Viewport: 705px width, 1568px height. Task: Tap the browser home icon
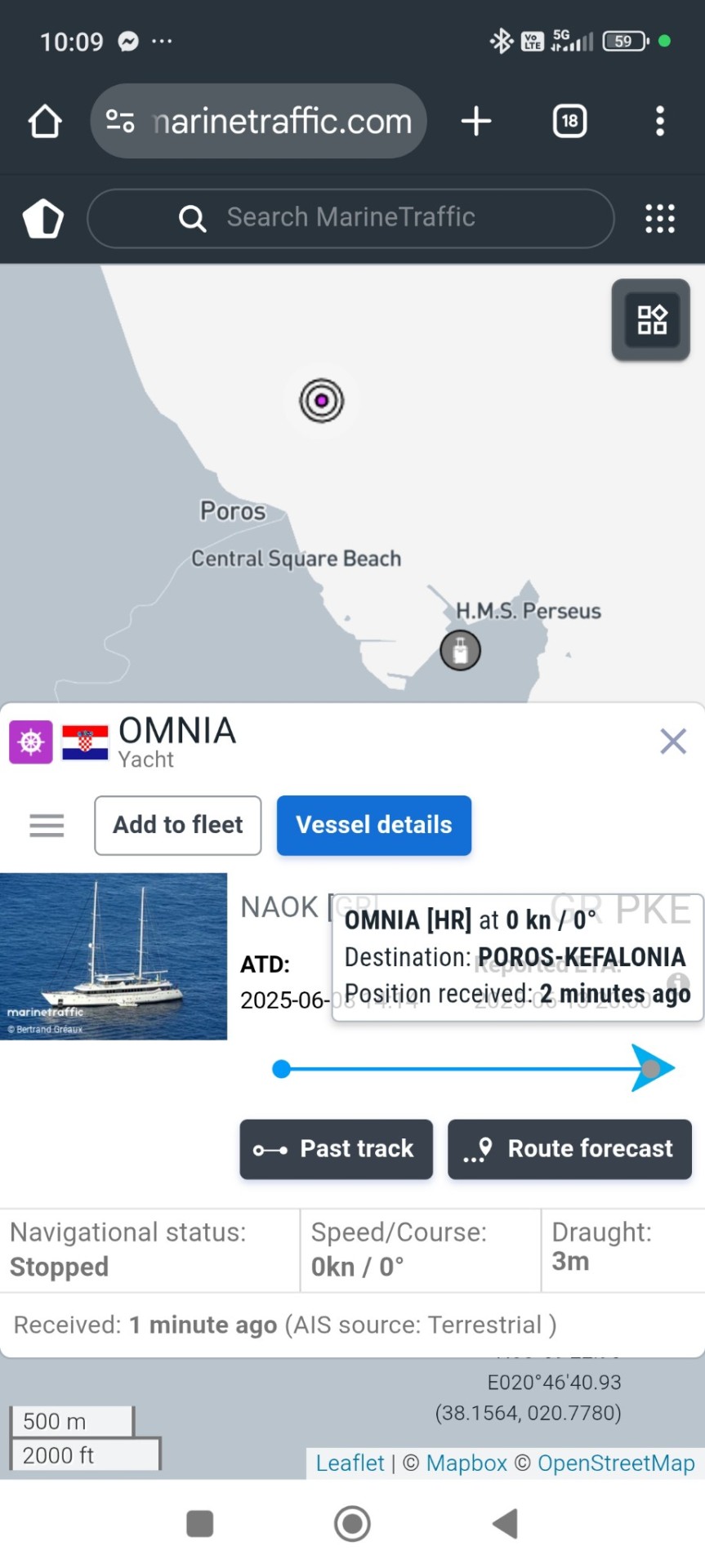pos(45,122)
